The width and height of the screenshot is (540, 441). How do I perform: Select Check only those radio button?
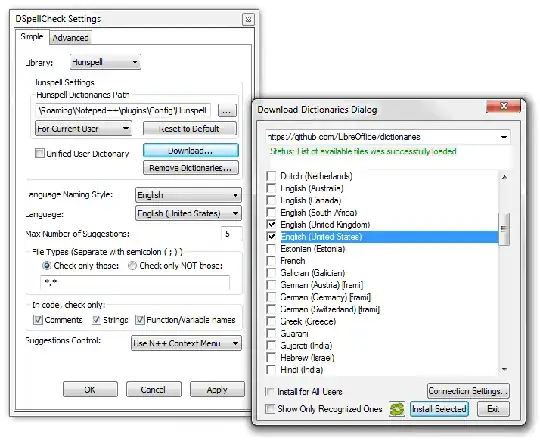tap(46, 266)
